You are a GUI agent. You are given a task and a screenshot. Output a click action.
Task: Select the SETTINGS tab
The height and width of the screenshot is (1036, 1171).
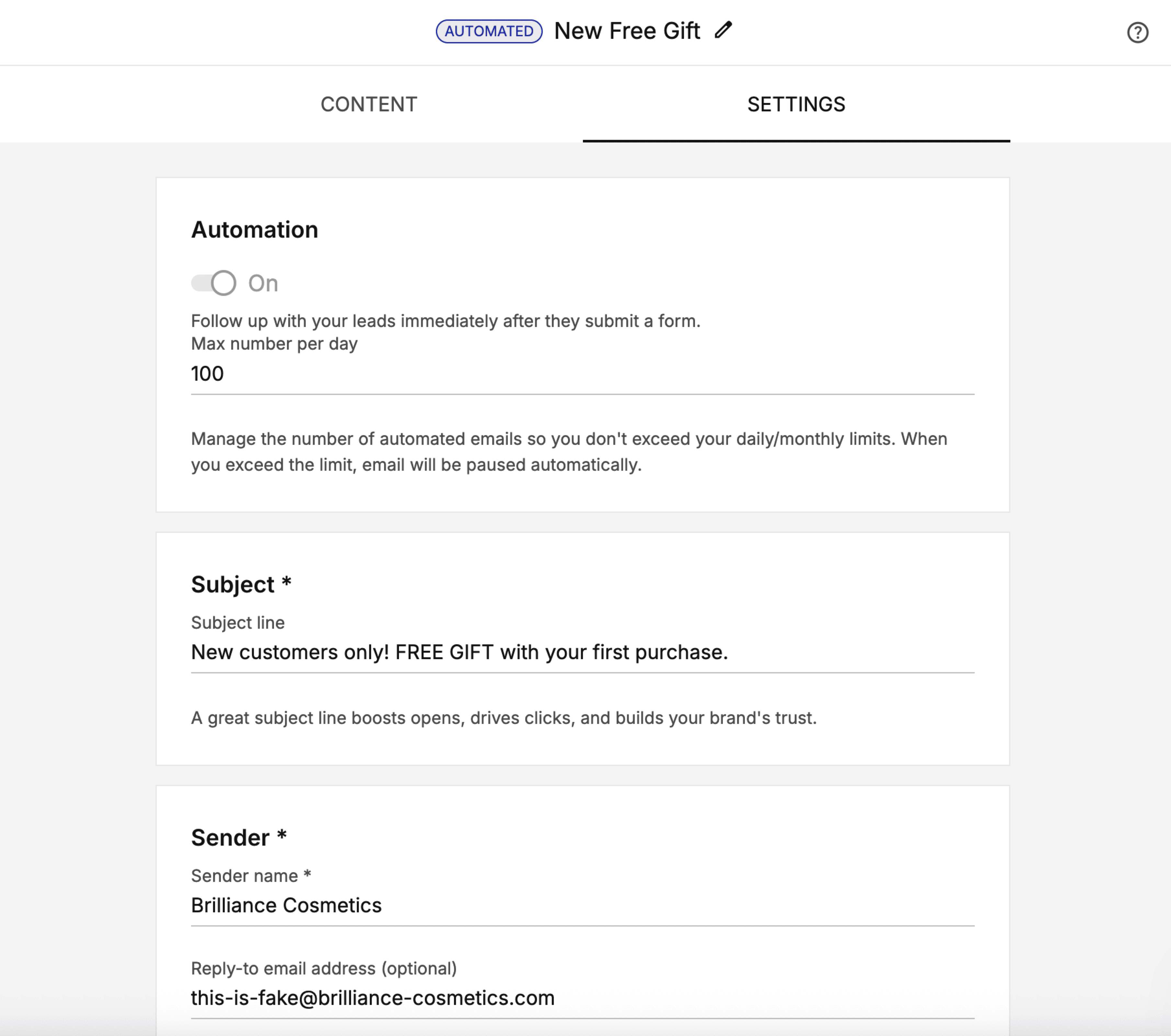[796, 104]
